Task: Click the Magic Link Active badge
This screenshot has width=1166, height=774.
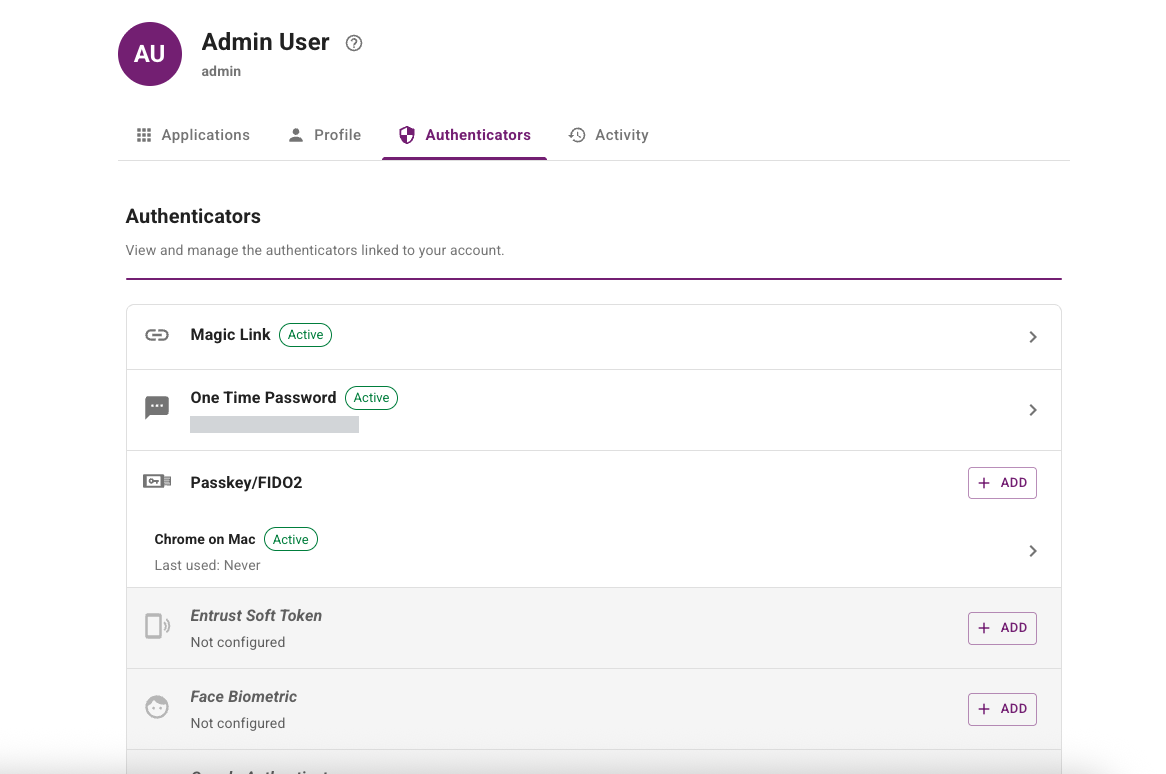Action: point(306,335)
